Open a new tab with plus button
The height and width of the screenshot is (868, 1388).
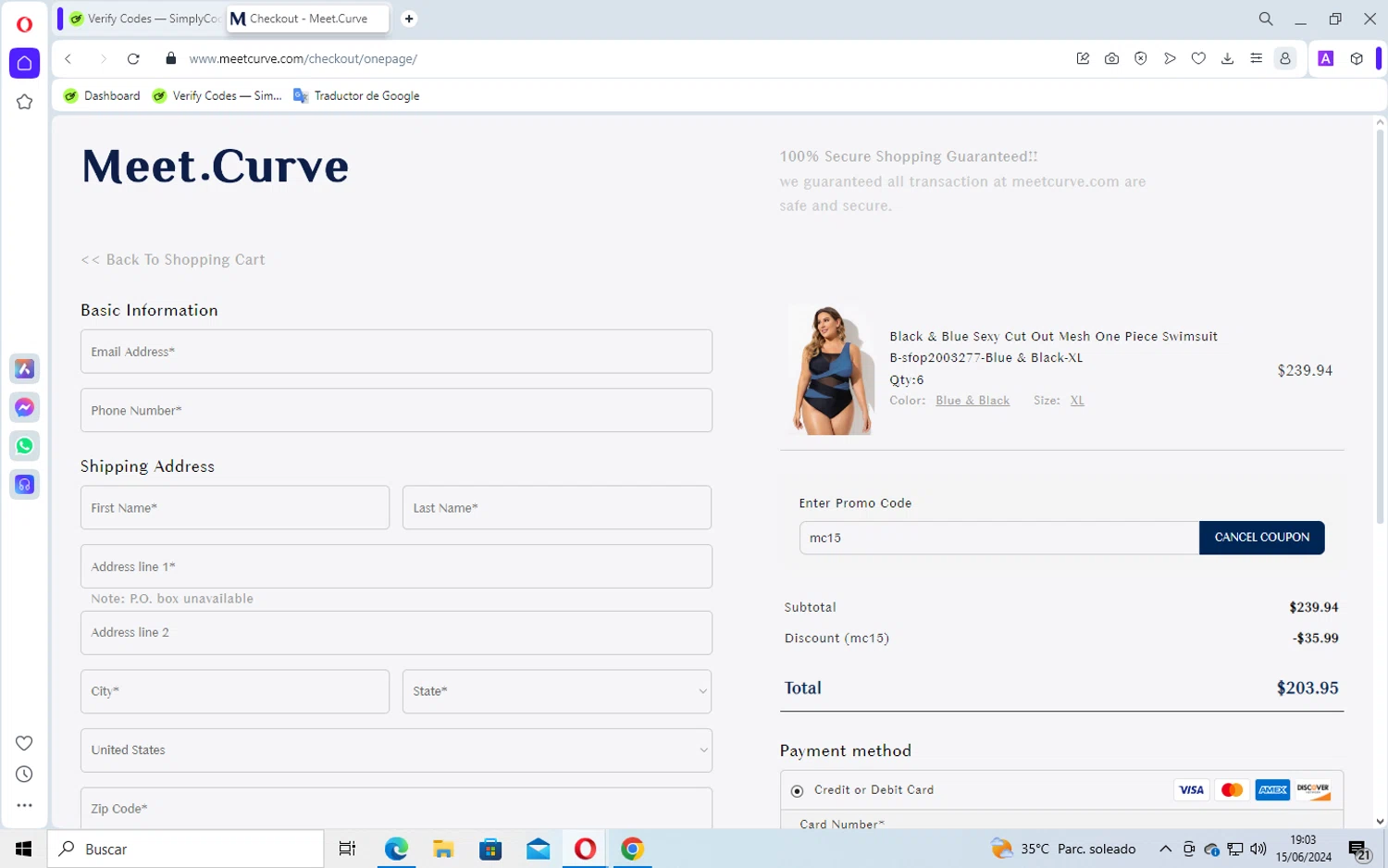point(409,19)
